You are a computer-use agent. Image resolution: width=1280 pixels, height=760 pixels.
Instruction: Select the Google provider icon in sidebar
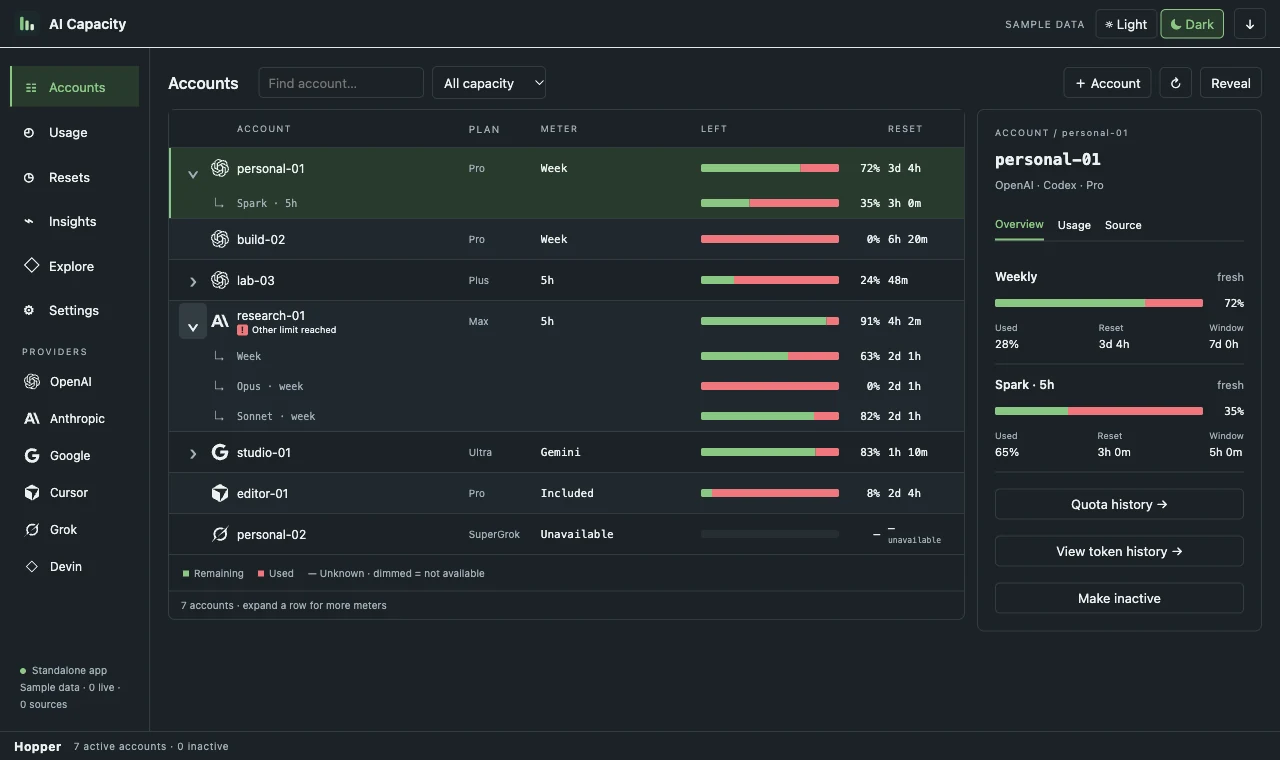pyautogui.click(x=32, y=455)
